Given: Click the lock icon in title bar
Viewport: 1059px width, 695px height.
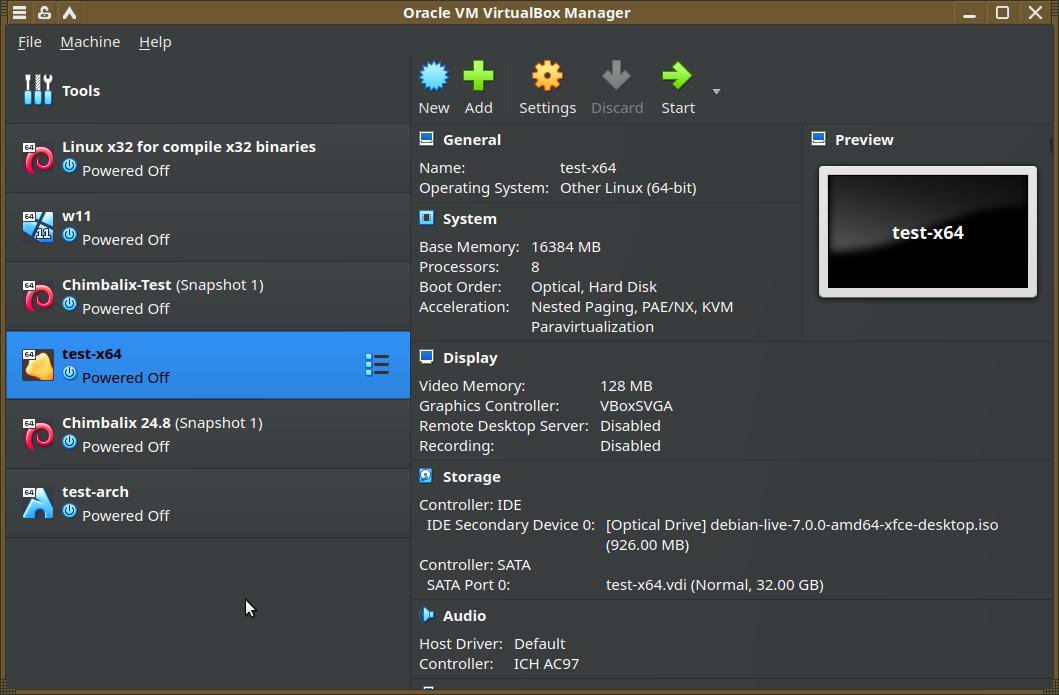Looking at the screenshot, I should (x=44, y=12).
